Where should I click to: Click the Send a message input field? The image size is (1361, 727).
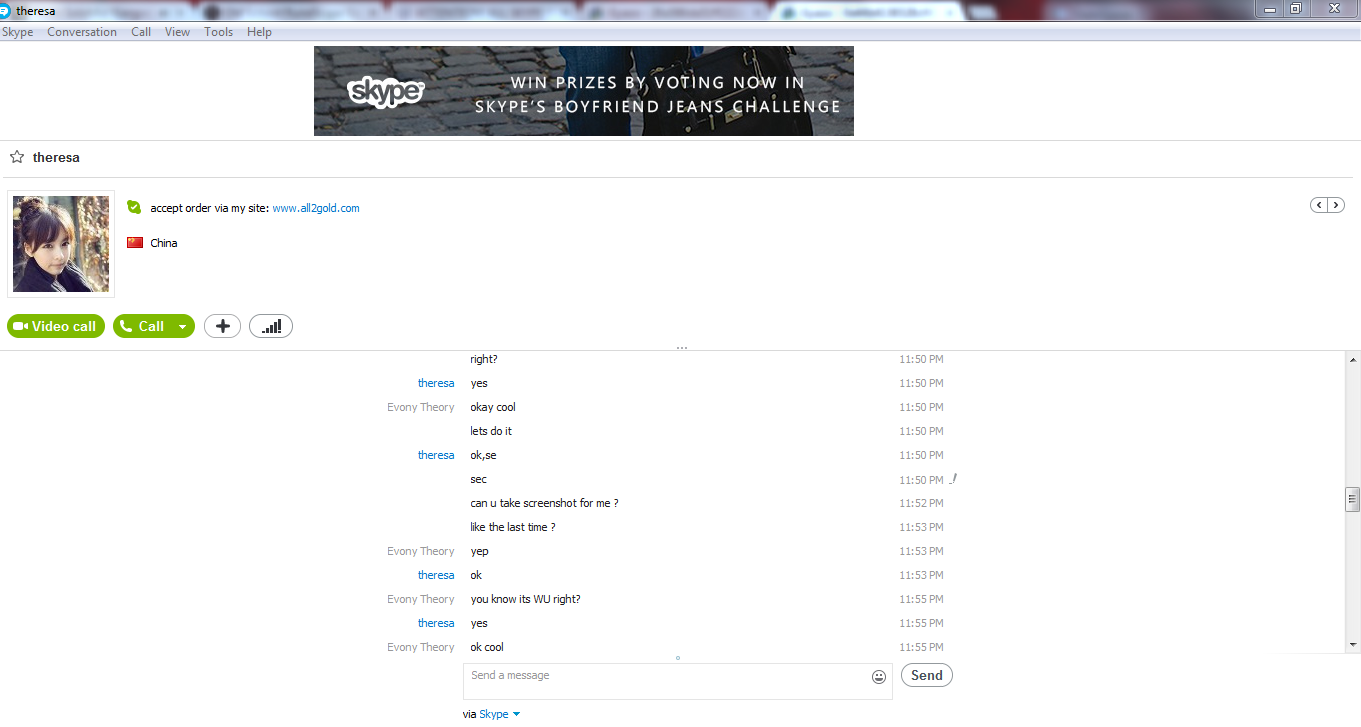[667, 681]
